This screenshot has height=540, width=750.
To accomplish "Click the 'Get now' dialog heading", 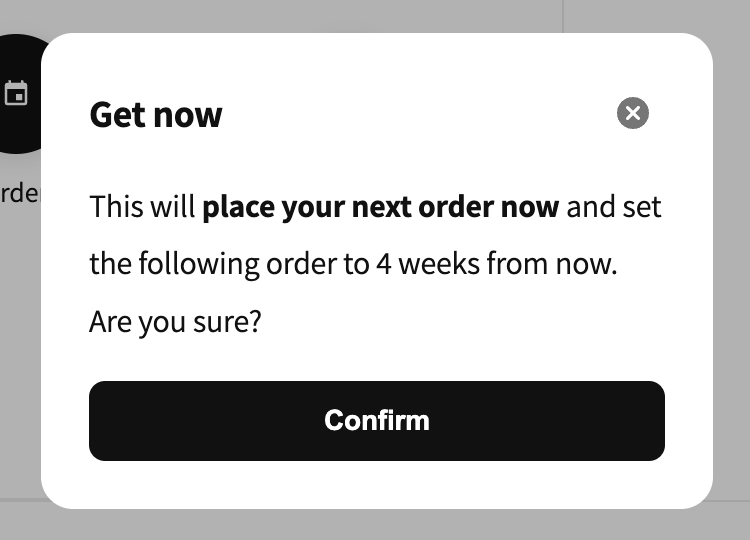I will point(156,115).
